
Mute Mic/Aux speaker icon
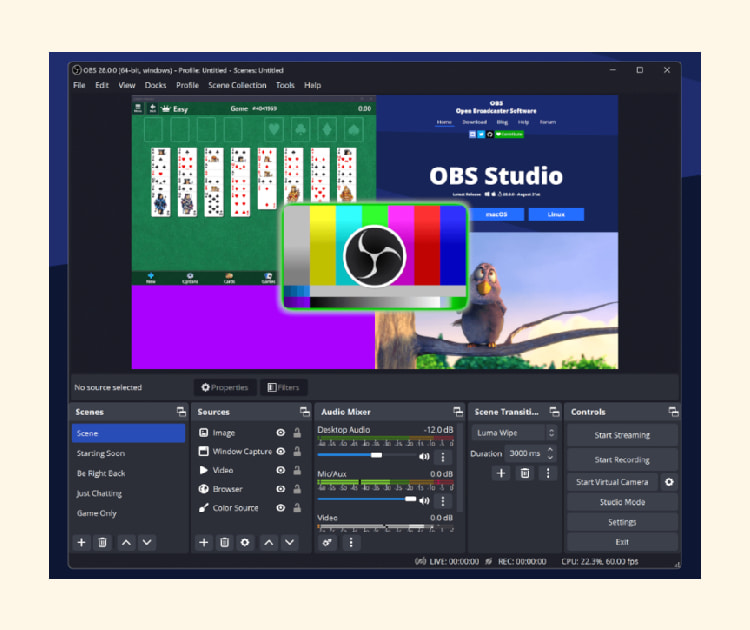(424, 500)
